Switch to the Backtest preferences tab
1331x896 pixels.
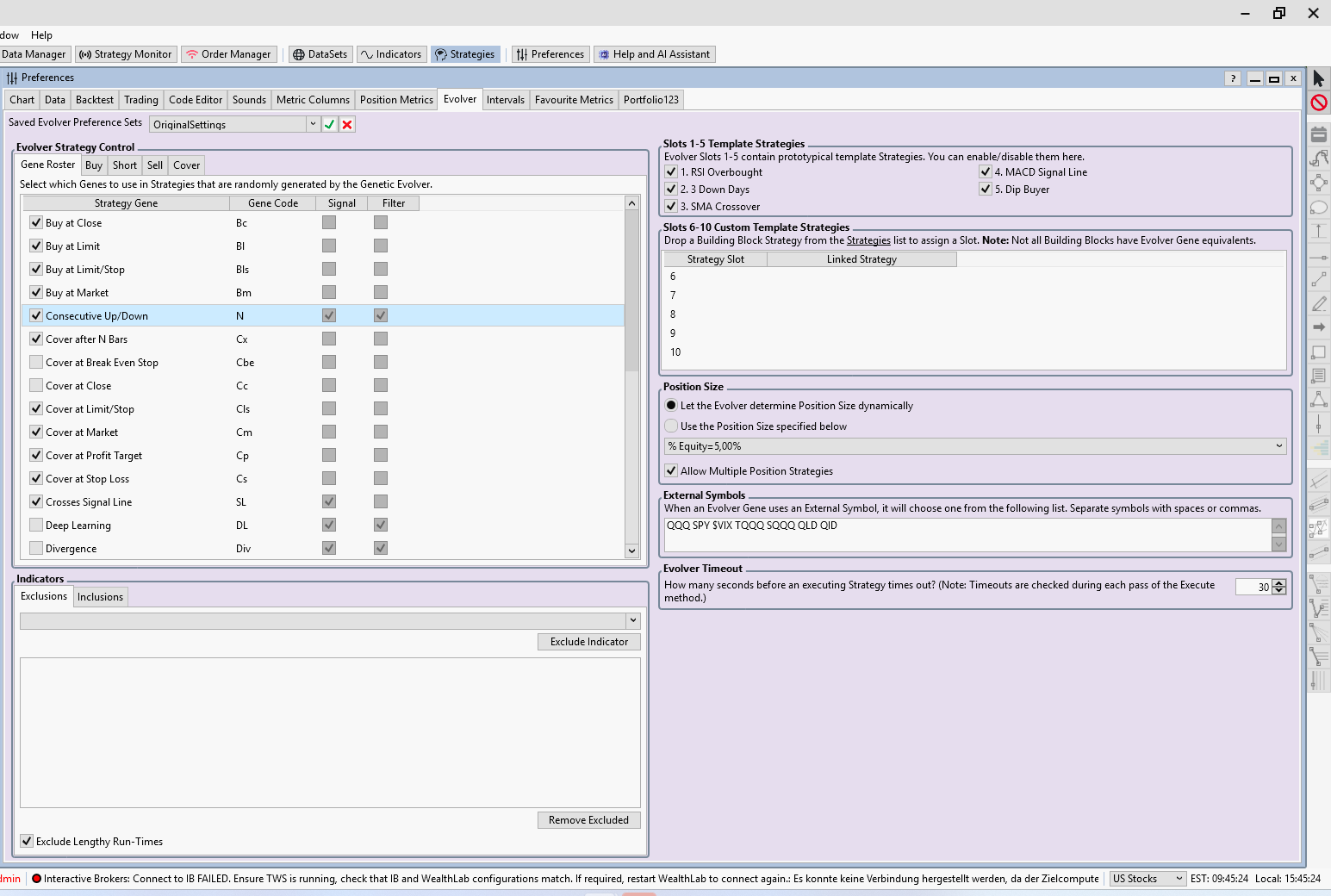[95, 100]
